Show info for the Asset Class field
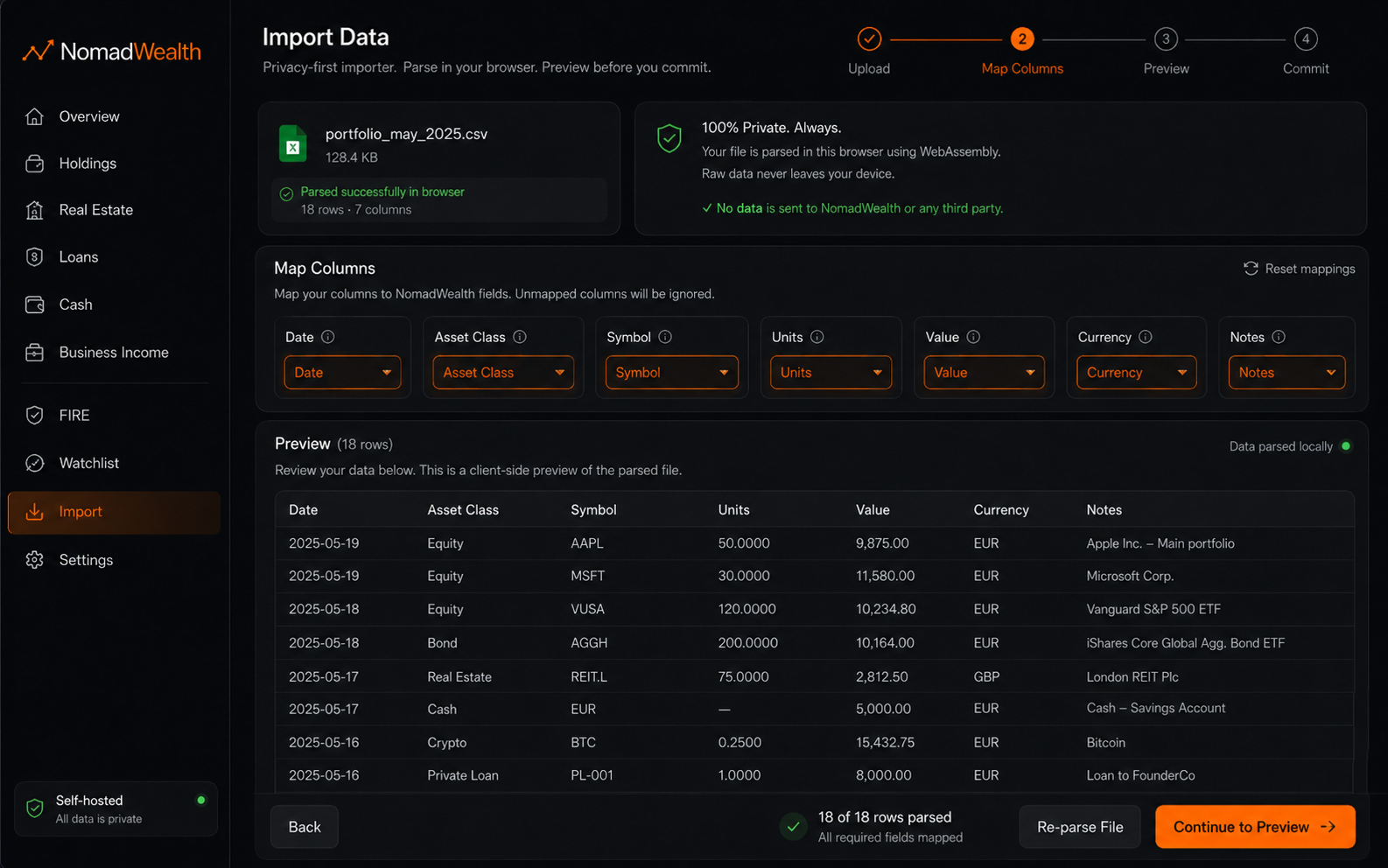The image size is (1388, 868). click(x=520, y=337)
